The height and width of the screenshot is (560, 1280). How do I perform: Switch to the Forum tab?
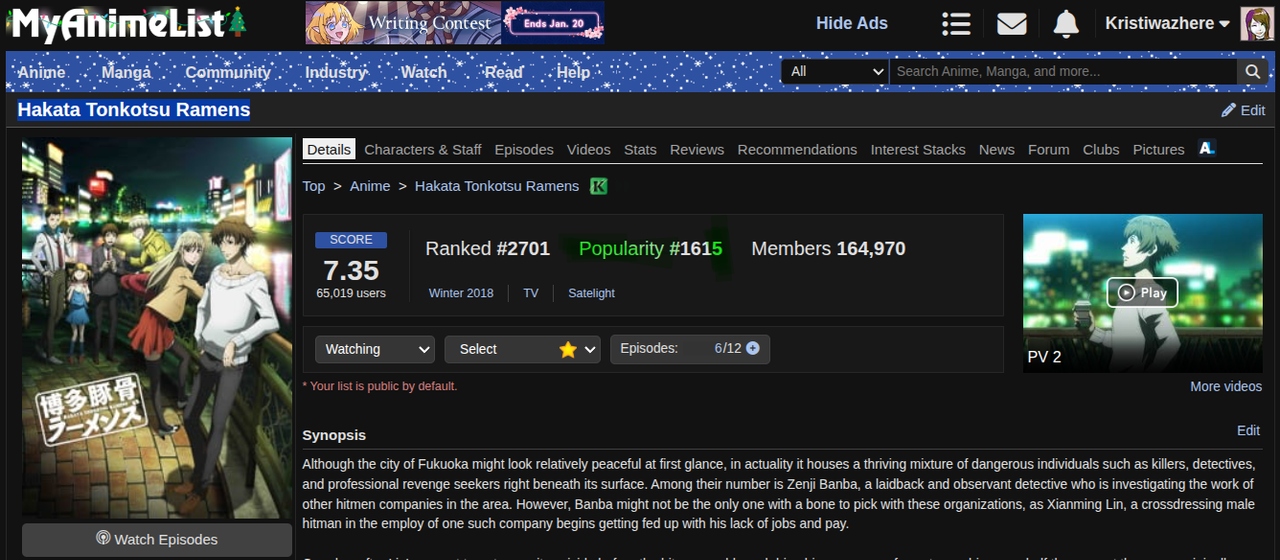(x=1049, y=149)
